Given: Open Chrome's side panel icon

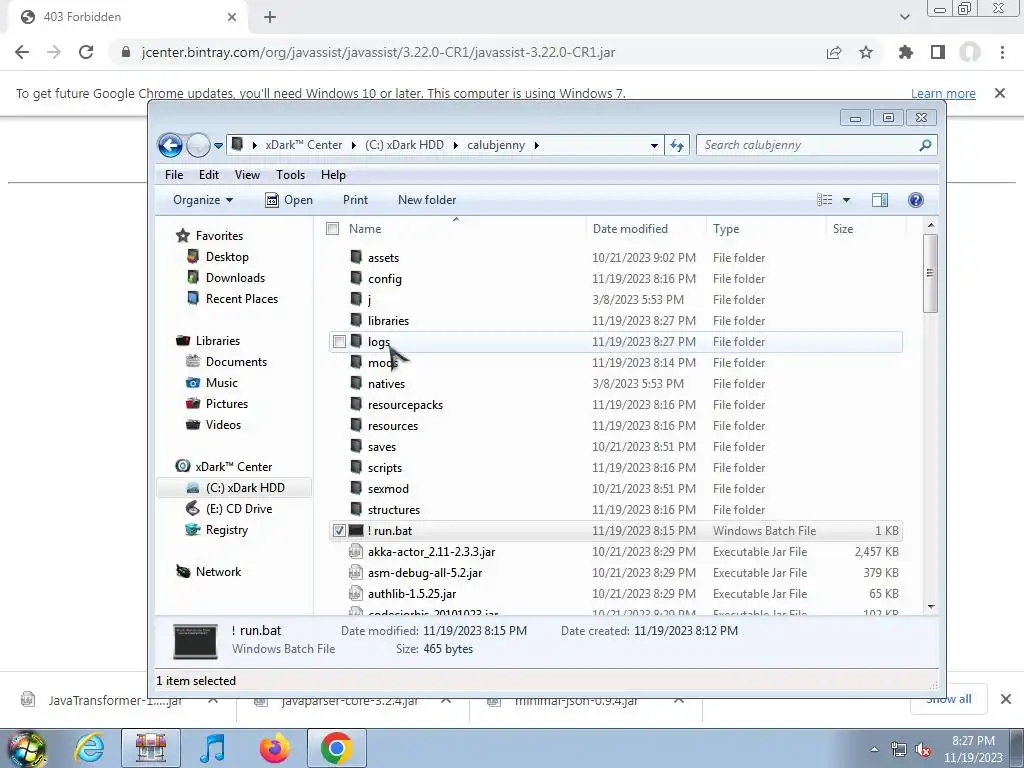Looking at the screenshot, I should [938, 52].
